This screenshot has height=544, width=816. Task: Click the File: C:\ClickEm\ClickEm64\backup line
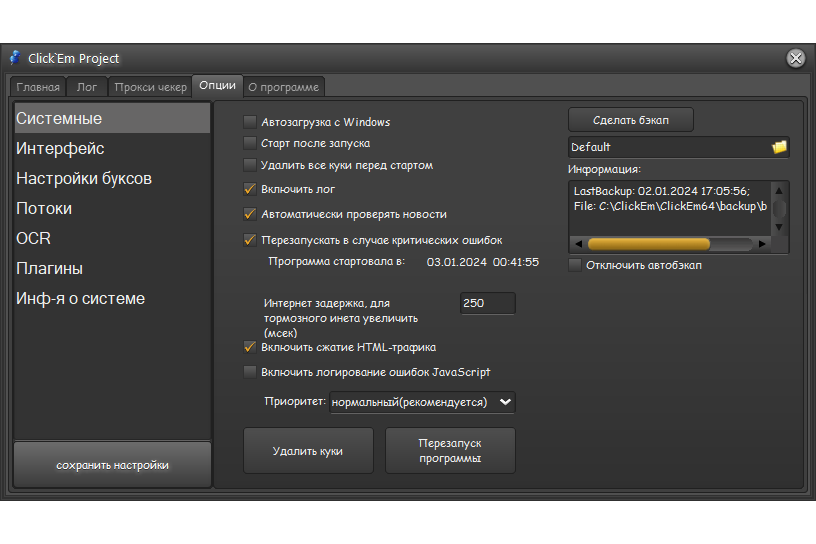point(670,206)
